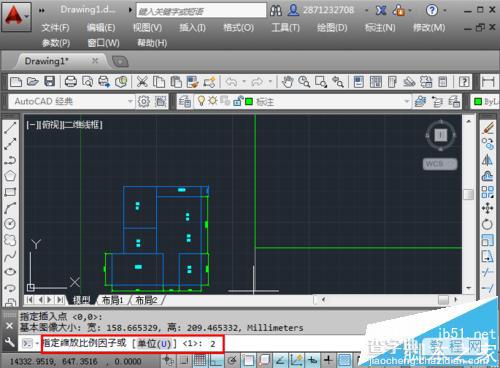Image resolution: width=500 pixels, height=368 pixels.
Task: Select the Spline draw tool
Action: tap(10, 256)
